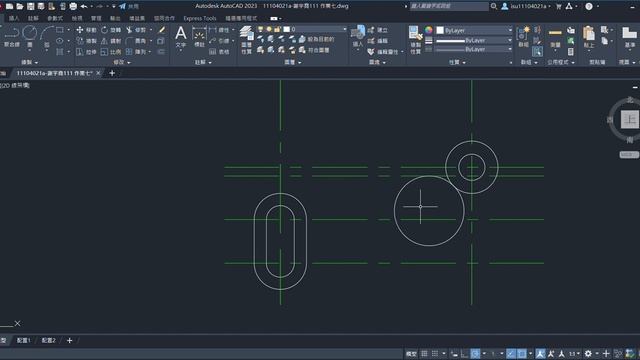Click the Rotate (旋轉) modify tool
The height and width of the screenshot is (360, 640).
pyautogui.click(x=111, y=30)
